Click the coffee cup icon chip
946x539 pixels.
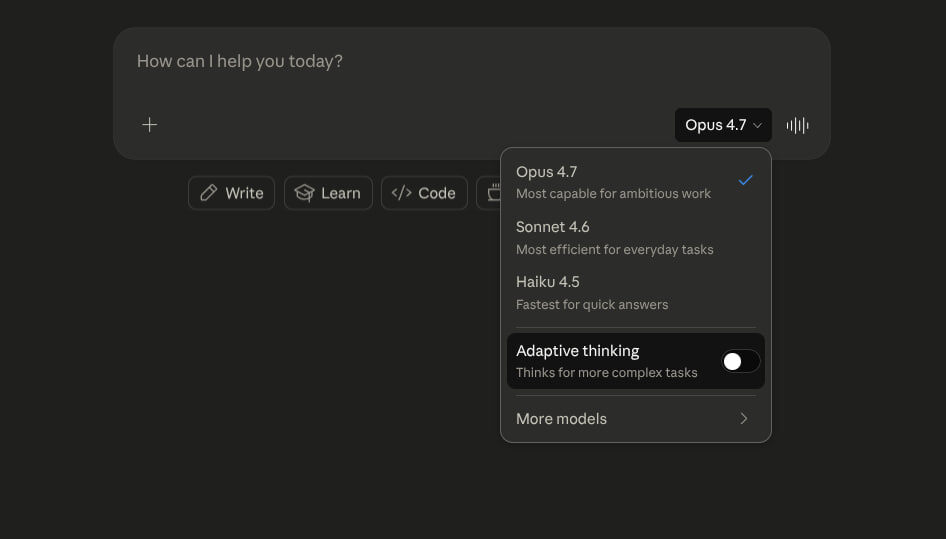492,194
